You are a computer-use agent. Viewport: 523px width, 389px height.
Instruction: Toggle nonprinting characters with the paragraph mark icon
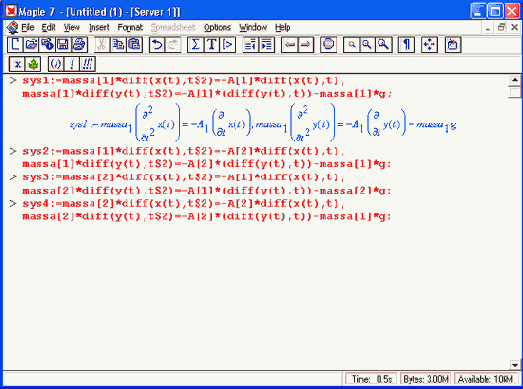tap(406, 45)
